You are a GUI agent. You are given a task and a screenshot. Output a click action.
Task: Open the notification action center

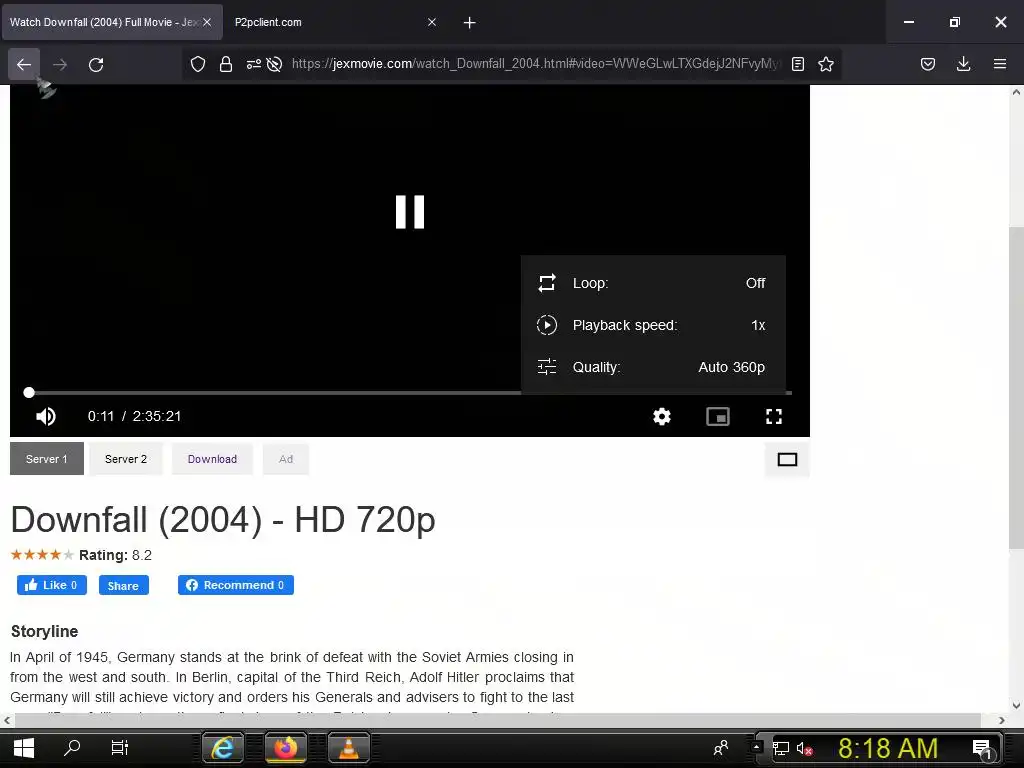[x=983, y=749]
